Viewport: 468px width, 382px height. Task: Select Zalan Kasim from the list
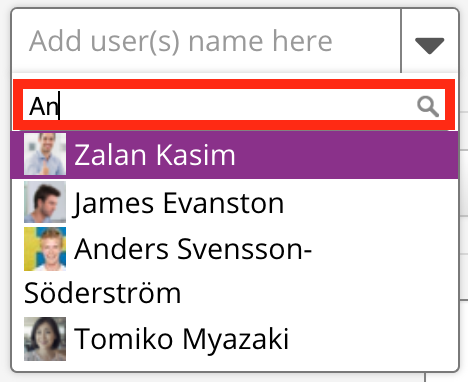[234, 154]
